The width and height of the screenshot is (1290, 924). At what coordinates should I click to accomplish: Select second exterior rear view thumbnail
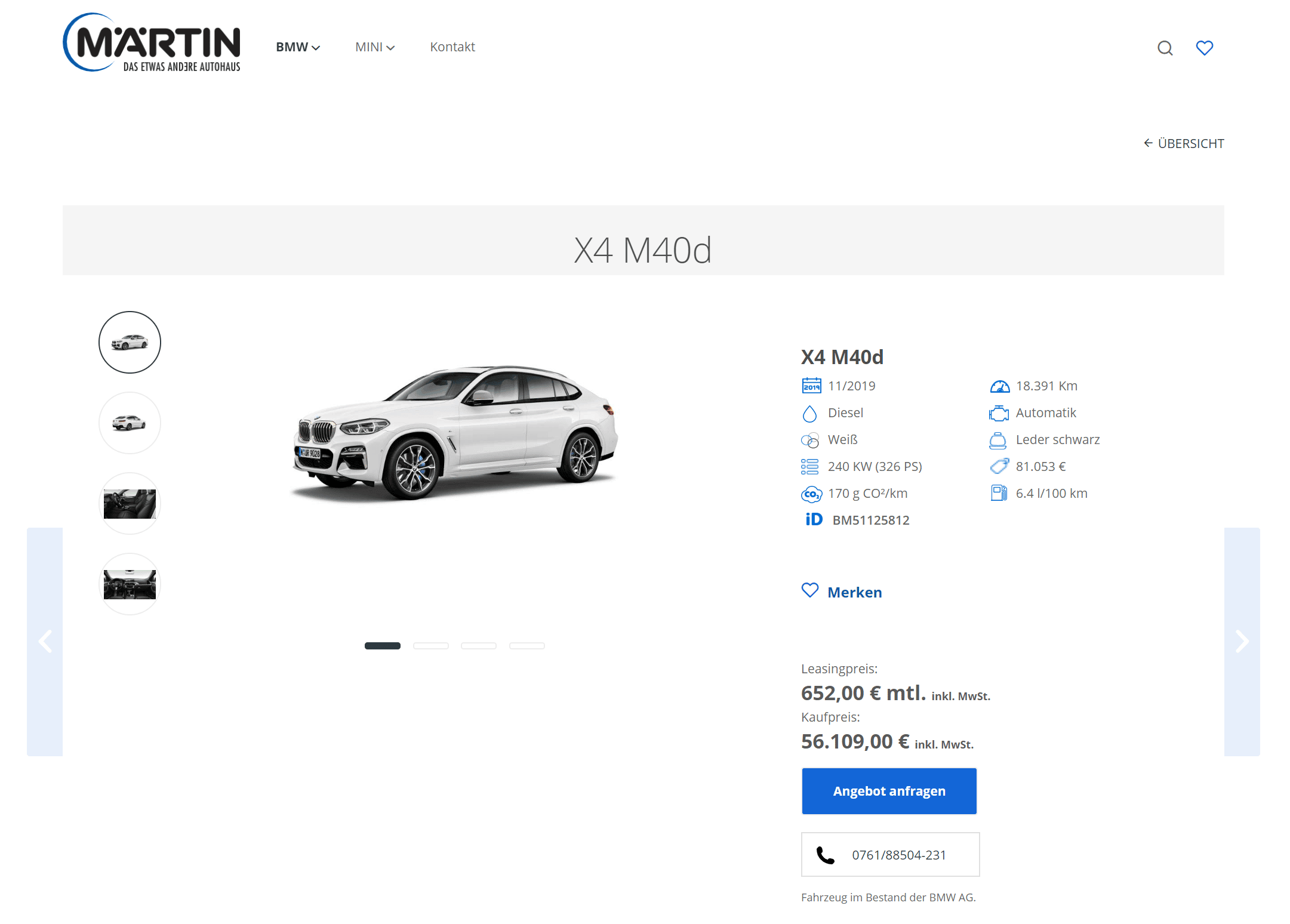tap(130, 423)
